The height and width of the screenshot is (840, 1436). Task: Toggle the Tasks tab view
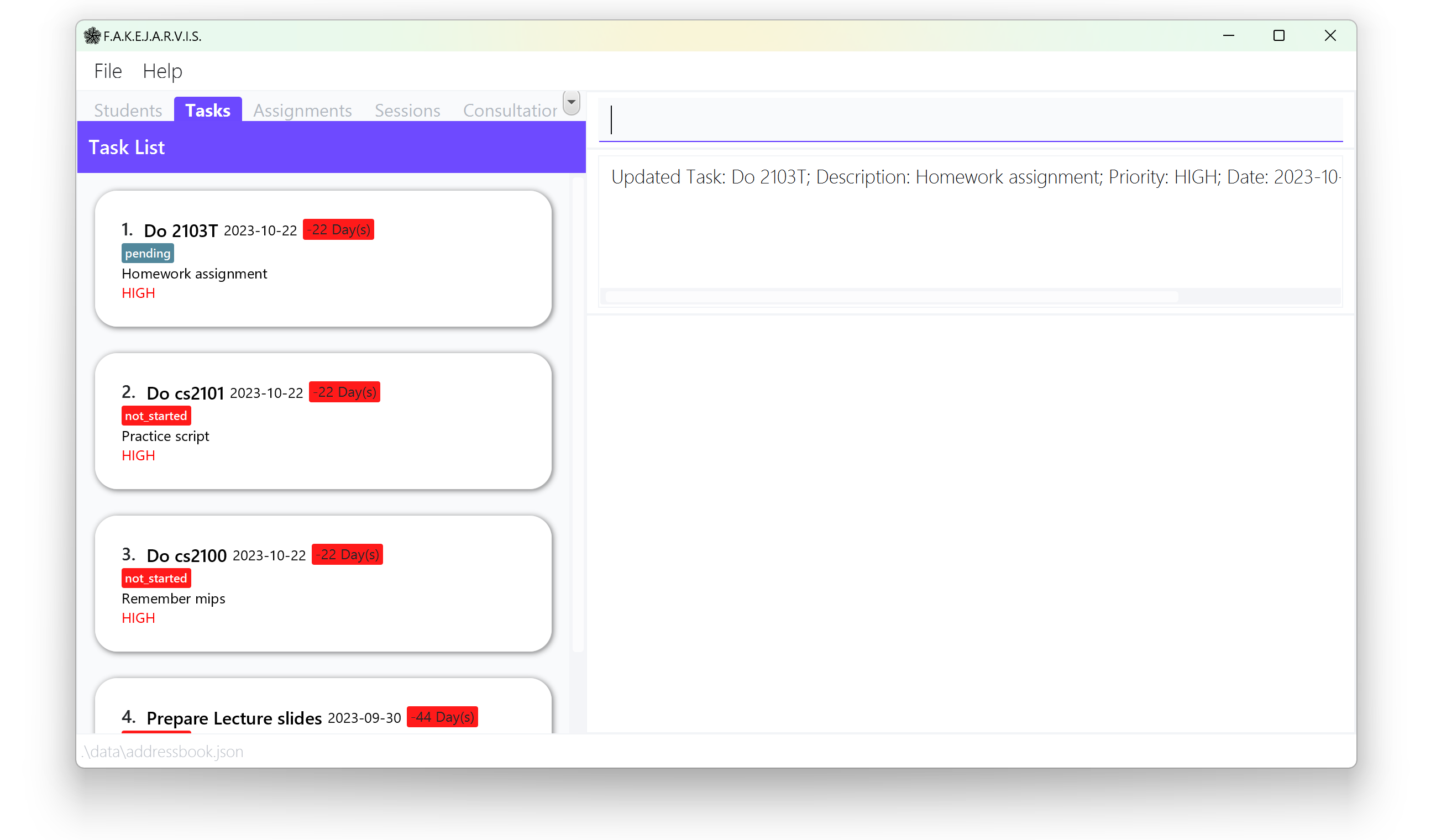[208, 110]
